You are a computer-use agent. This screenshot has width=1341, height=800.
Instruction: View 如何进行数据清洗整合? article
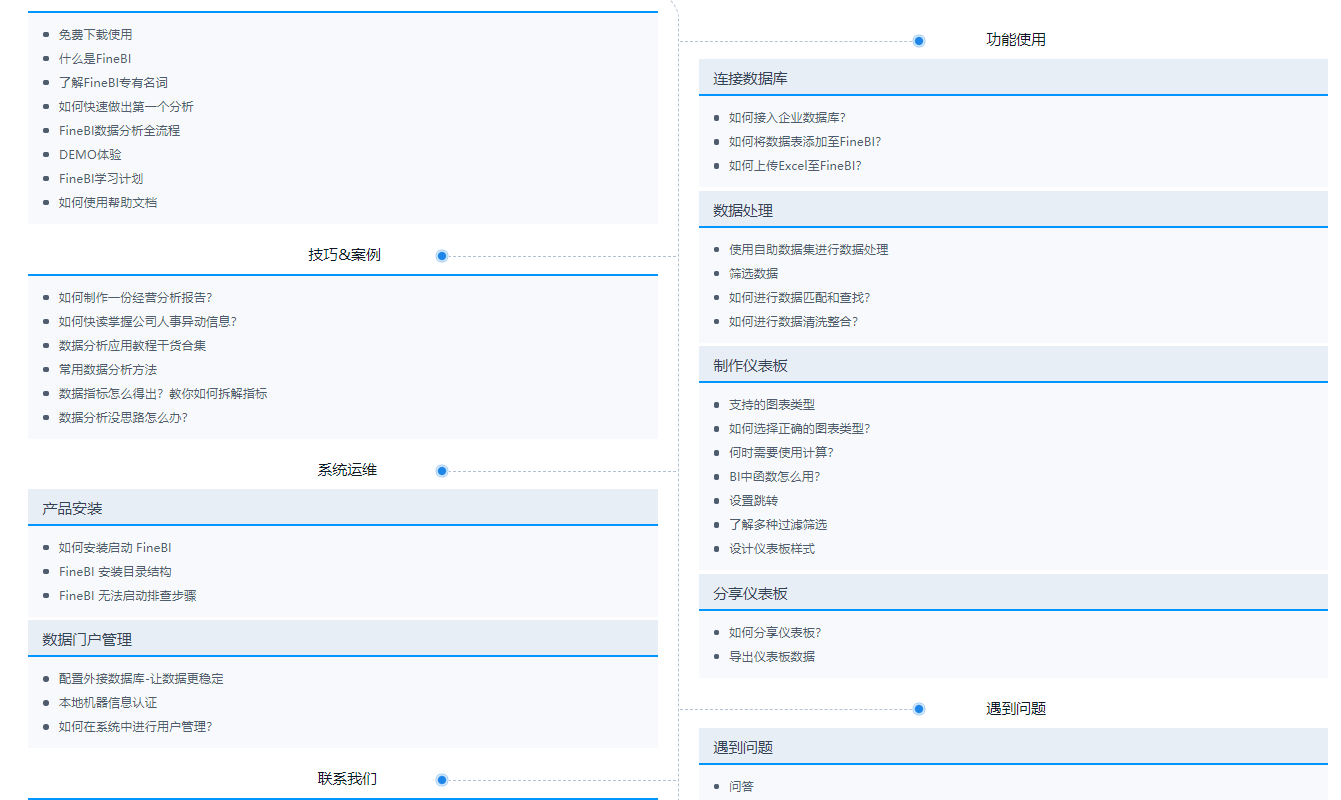[x=794, y=322]
